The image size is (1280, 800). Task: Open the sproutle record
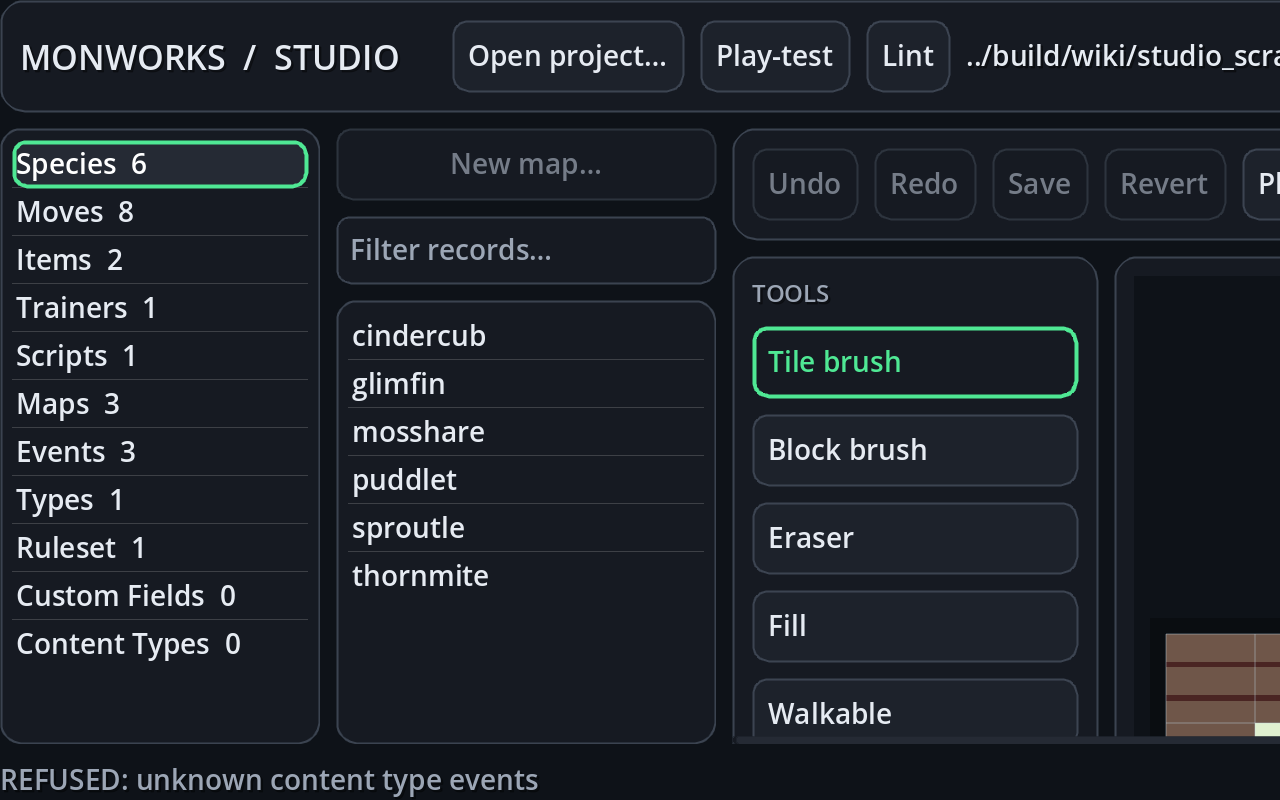click(x=526, y=528)
